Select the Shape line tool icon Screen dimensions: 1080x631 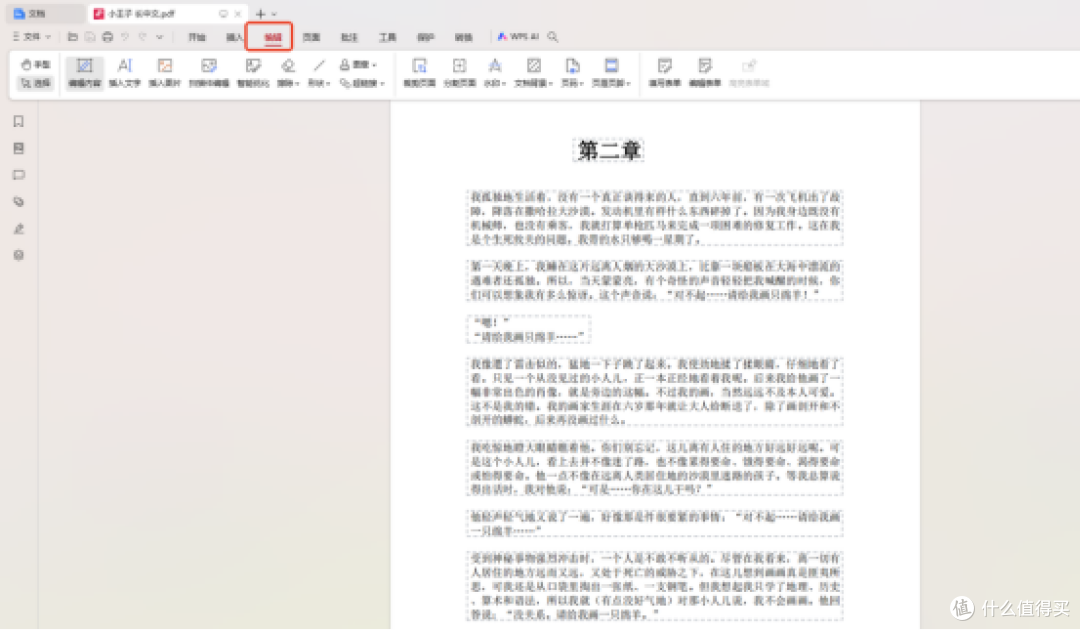318,65
